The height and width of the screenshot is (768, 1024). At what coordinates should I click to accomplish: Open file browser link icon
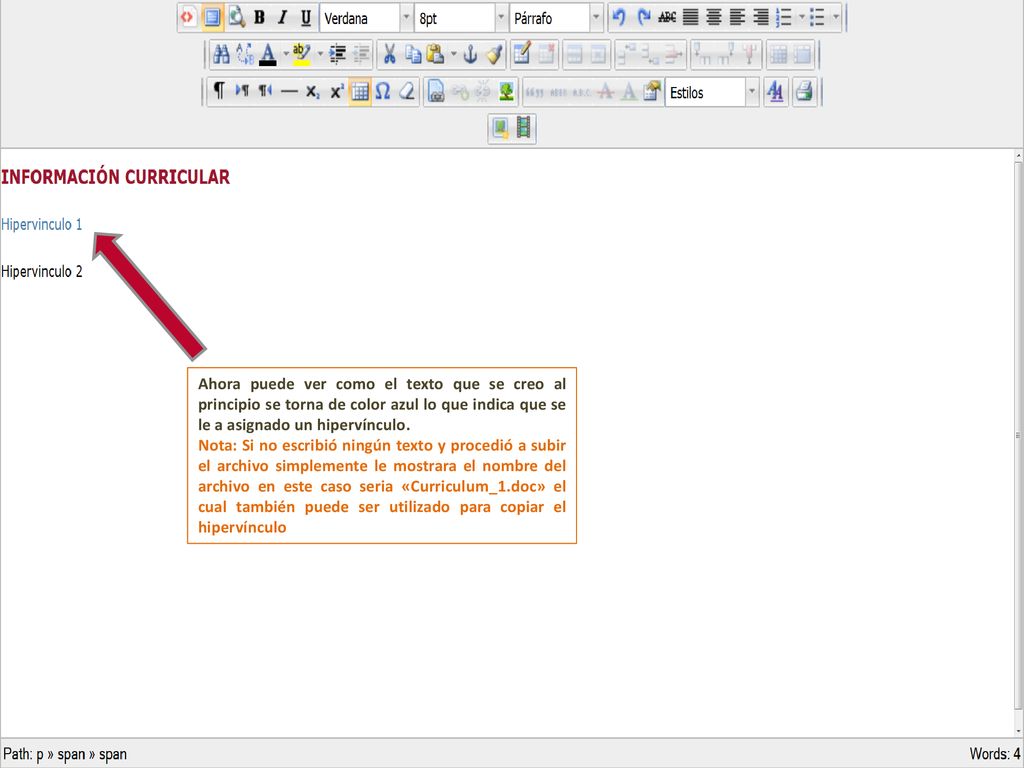(x=436, y=92)
